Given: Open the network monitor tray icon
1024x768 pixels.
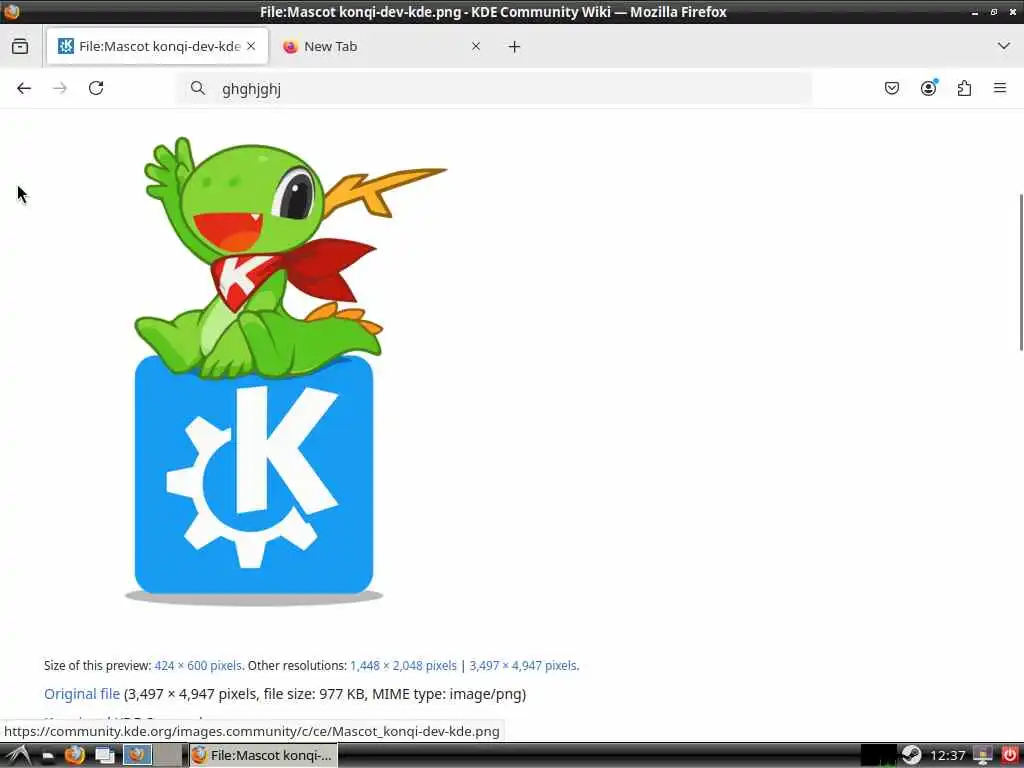Looking at the screenshot, I should [x=982, y=756].
